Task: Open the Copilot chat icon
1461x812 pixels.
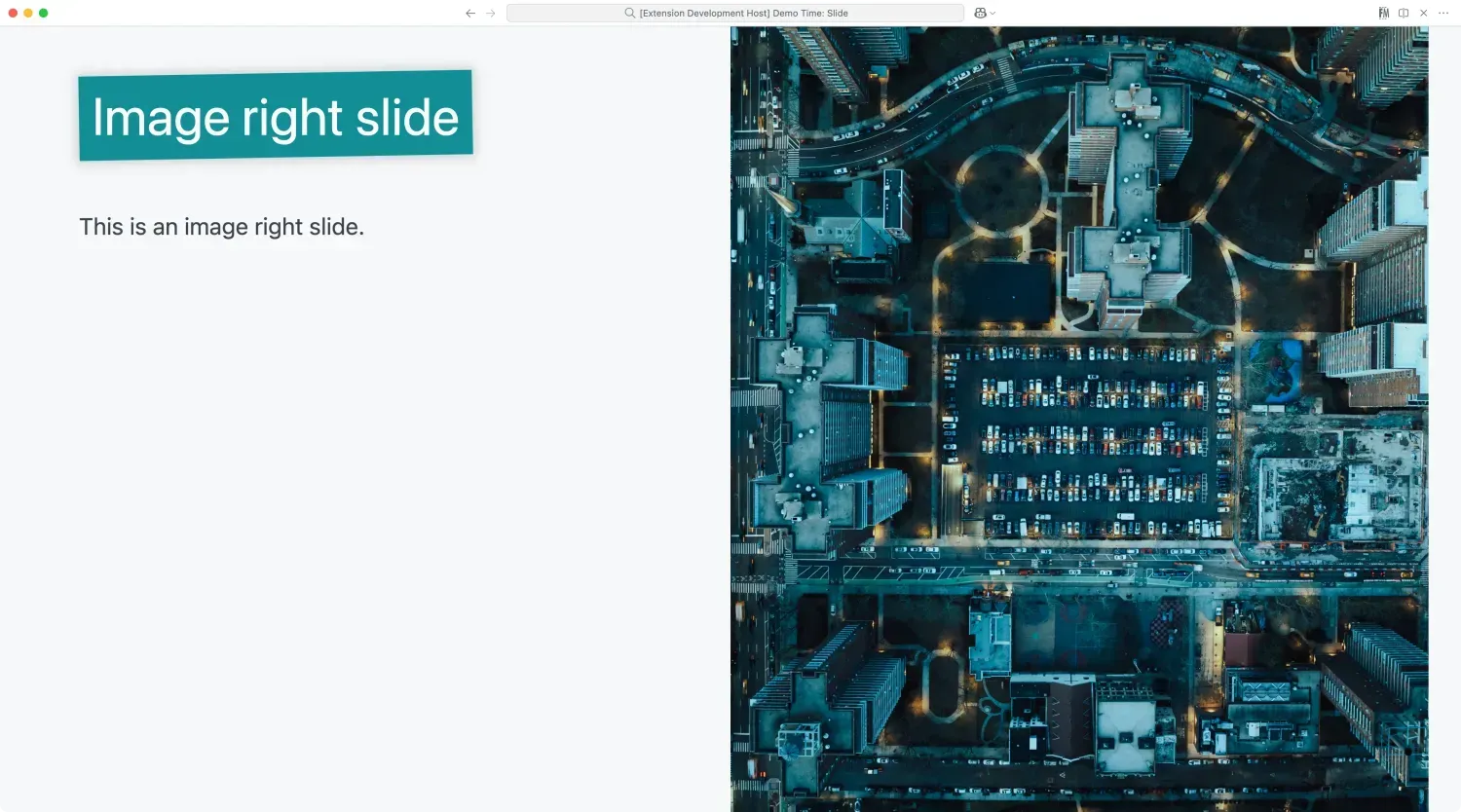Action: (980, 14)
